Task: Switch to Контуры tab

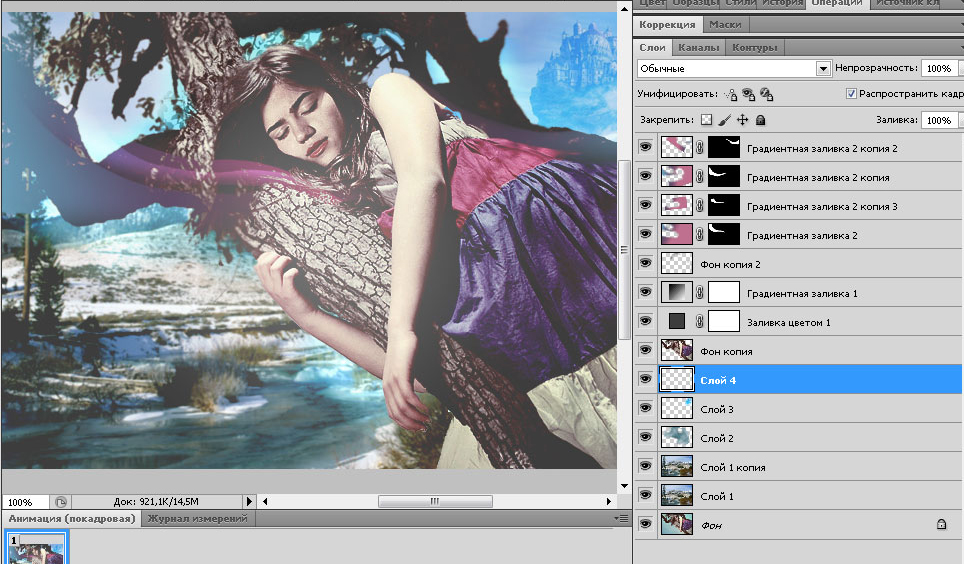Action: [x=755, y=47]
